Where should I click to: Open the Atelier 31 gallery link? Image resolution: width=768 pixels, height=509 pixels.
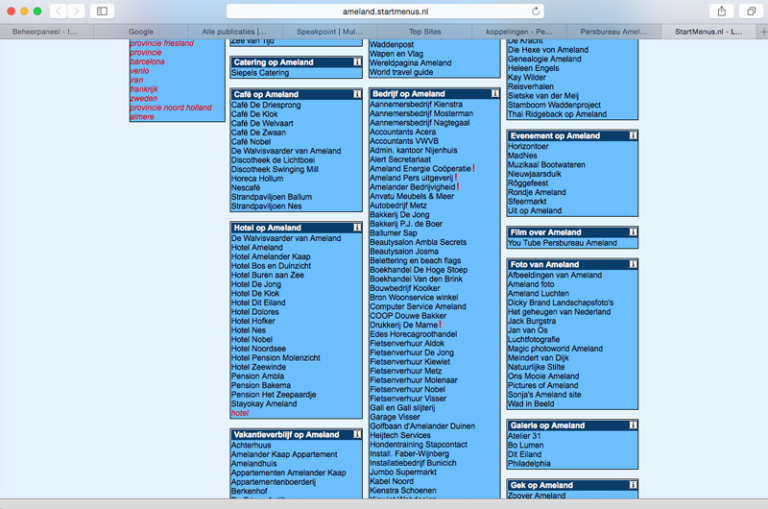pyautogui.click(x=524, y=436)
